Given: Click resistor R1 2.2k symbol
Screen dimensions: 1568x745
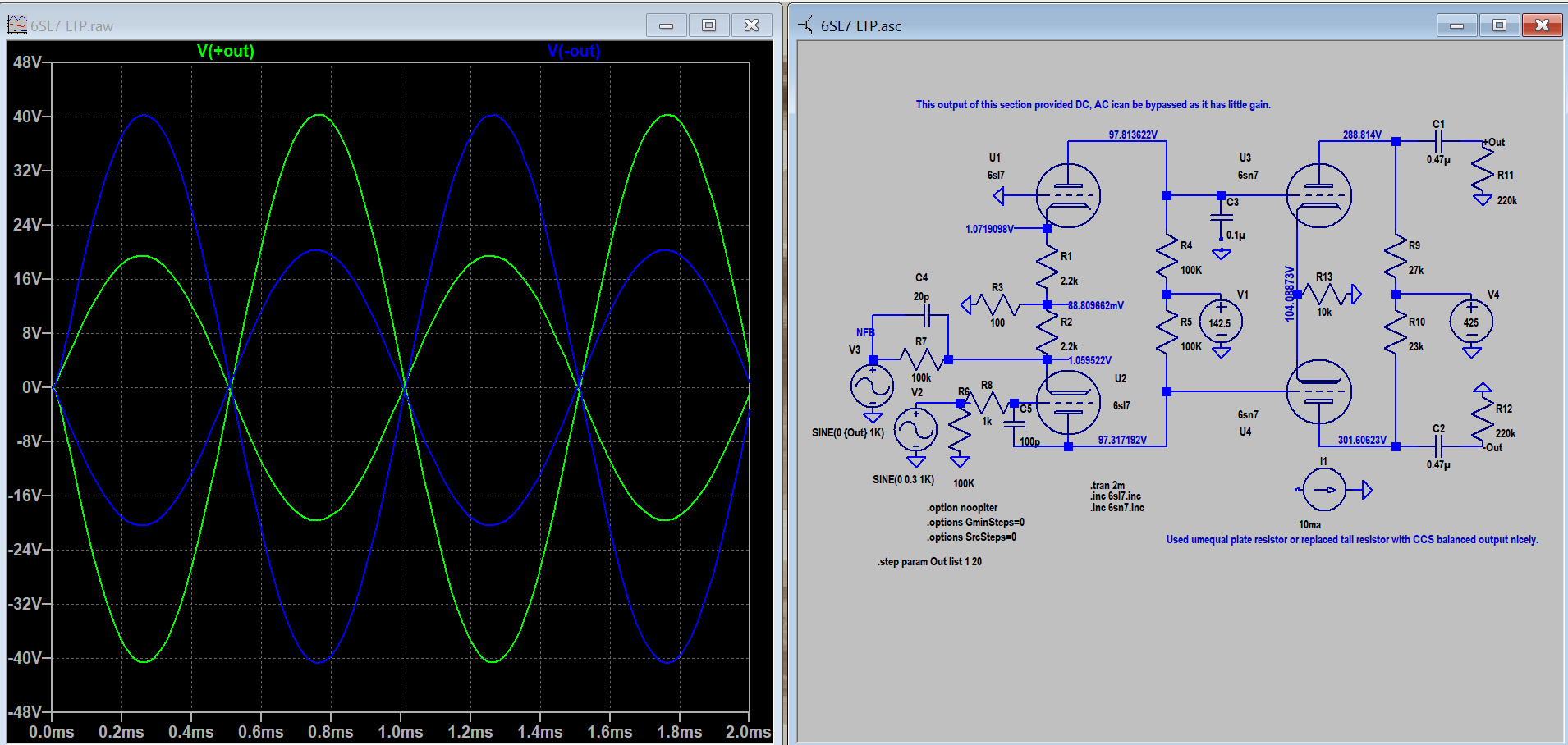Looking at the screenshot, I should tap(1047, 268).
